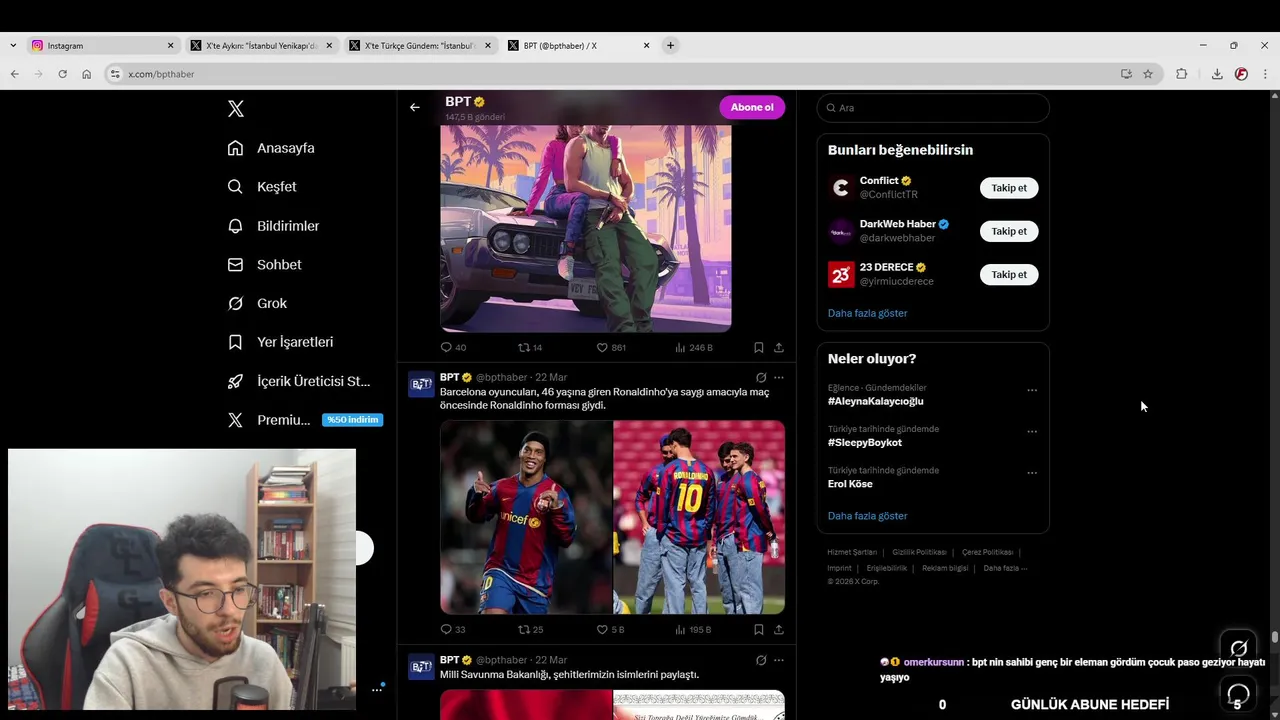The width and height of the screenshot is (1280, 720).
Task: Open Grok action on Ronaldinho post
Action: click(x=761, y=377)
